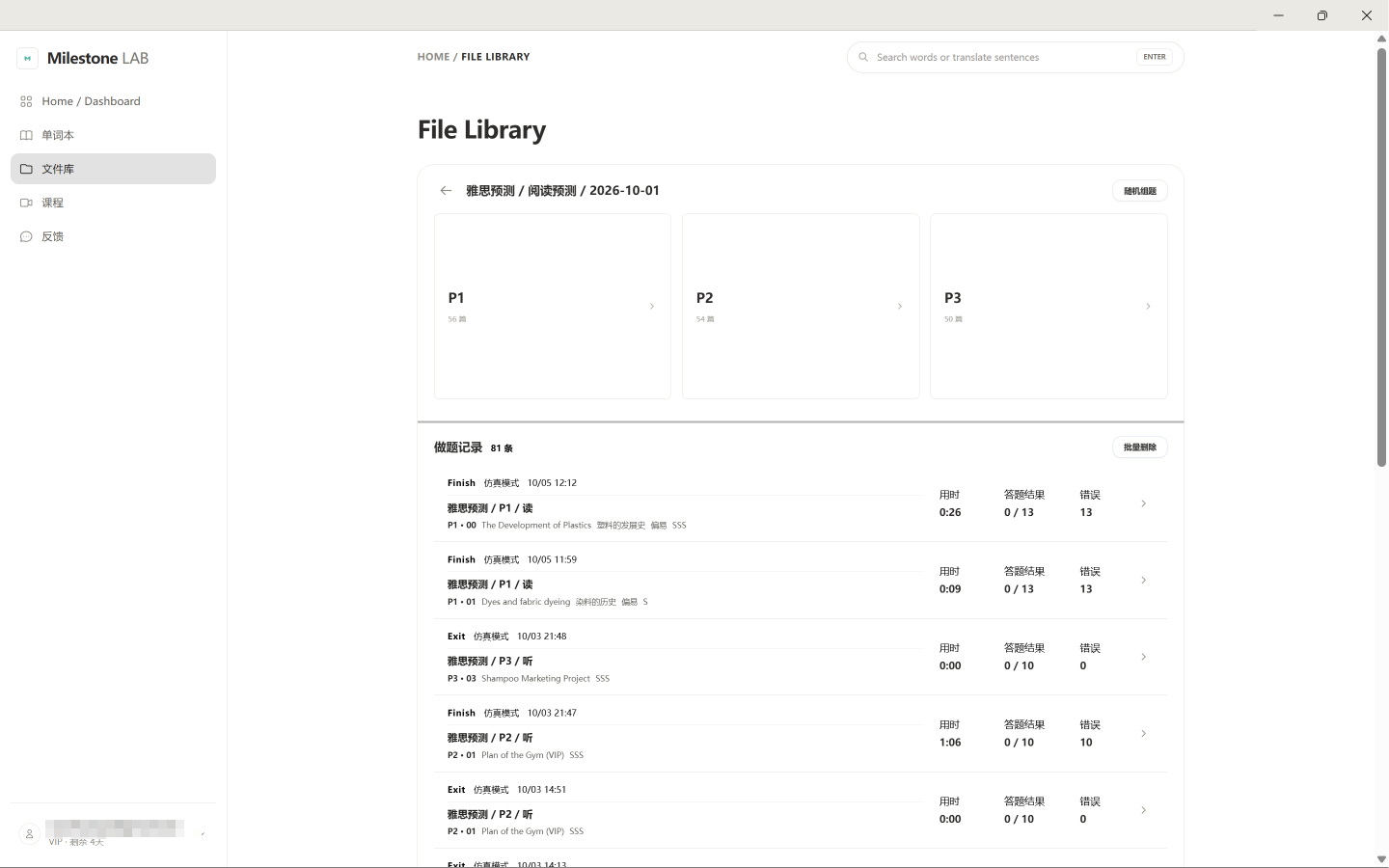
Task: Click the 'Shampoo Marketing Project' title text
Action: pos(535,679)
